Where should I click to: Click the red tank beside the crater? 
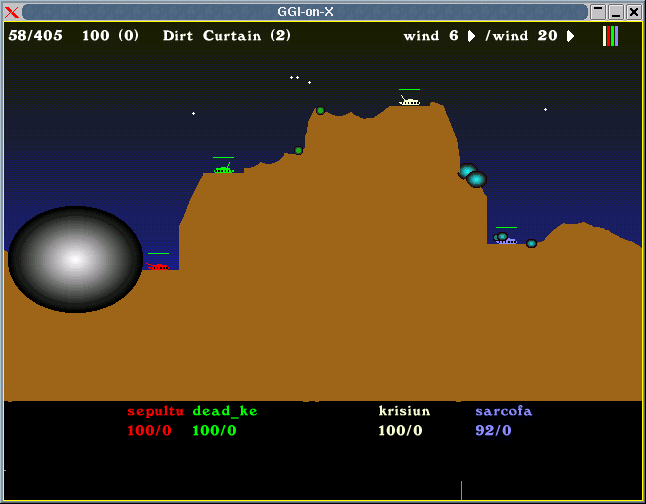tap(157, 265)
